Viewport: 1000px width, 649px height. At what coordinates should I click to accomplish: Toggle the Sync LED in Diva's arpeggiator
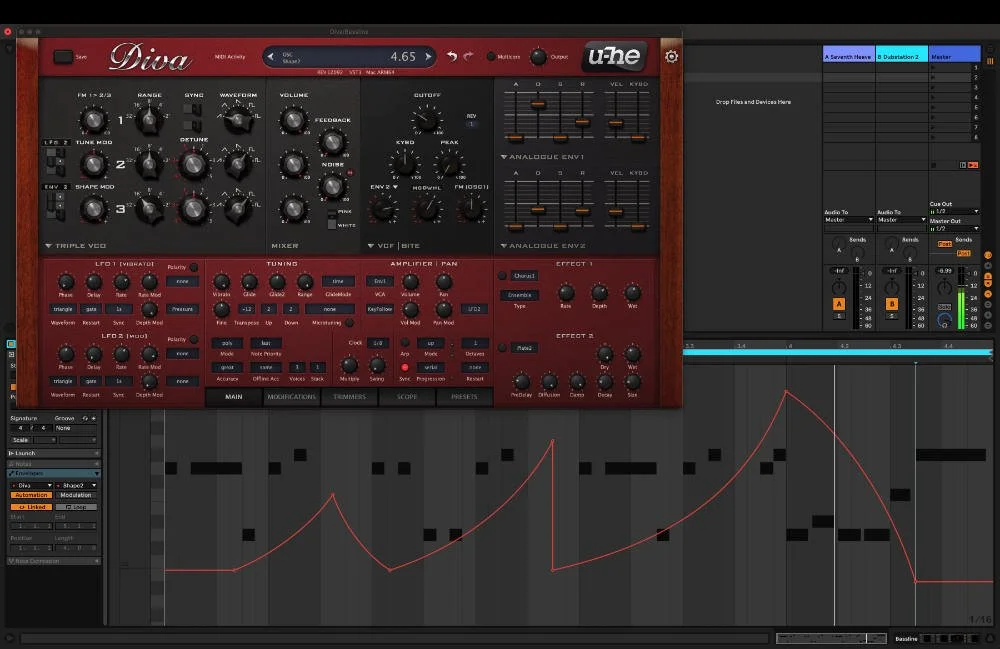tap(405, 368)
